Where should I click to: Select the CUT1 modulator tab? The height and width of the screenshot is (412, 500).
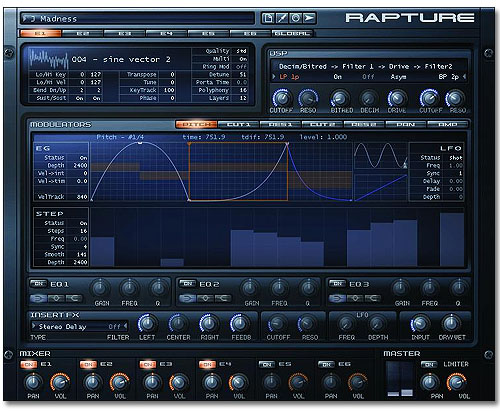(238, 124)
